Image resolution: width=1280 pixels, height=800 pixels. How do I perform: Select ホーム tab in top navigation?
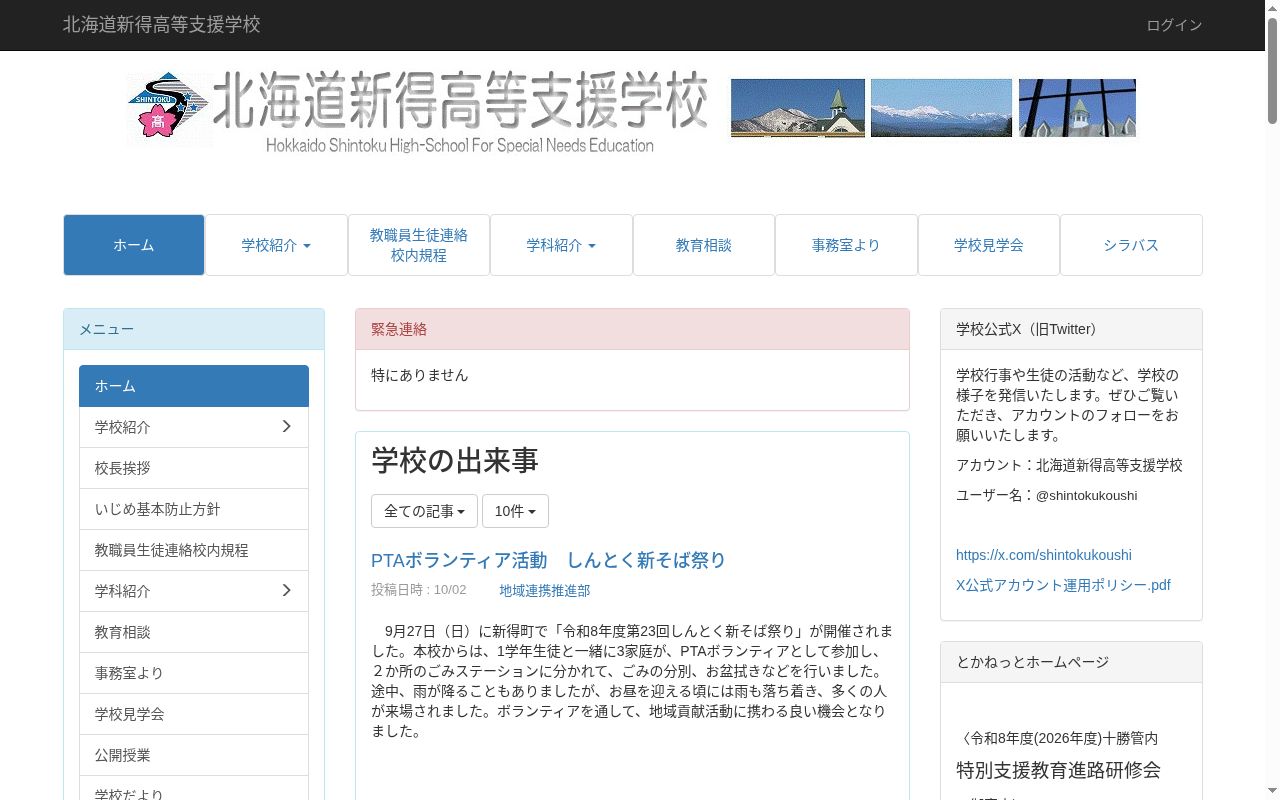[134, 245]
